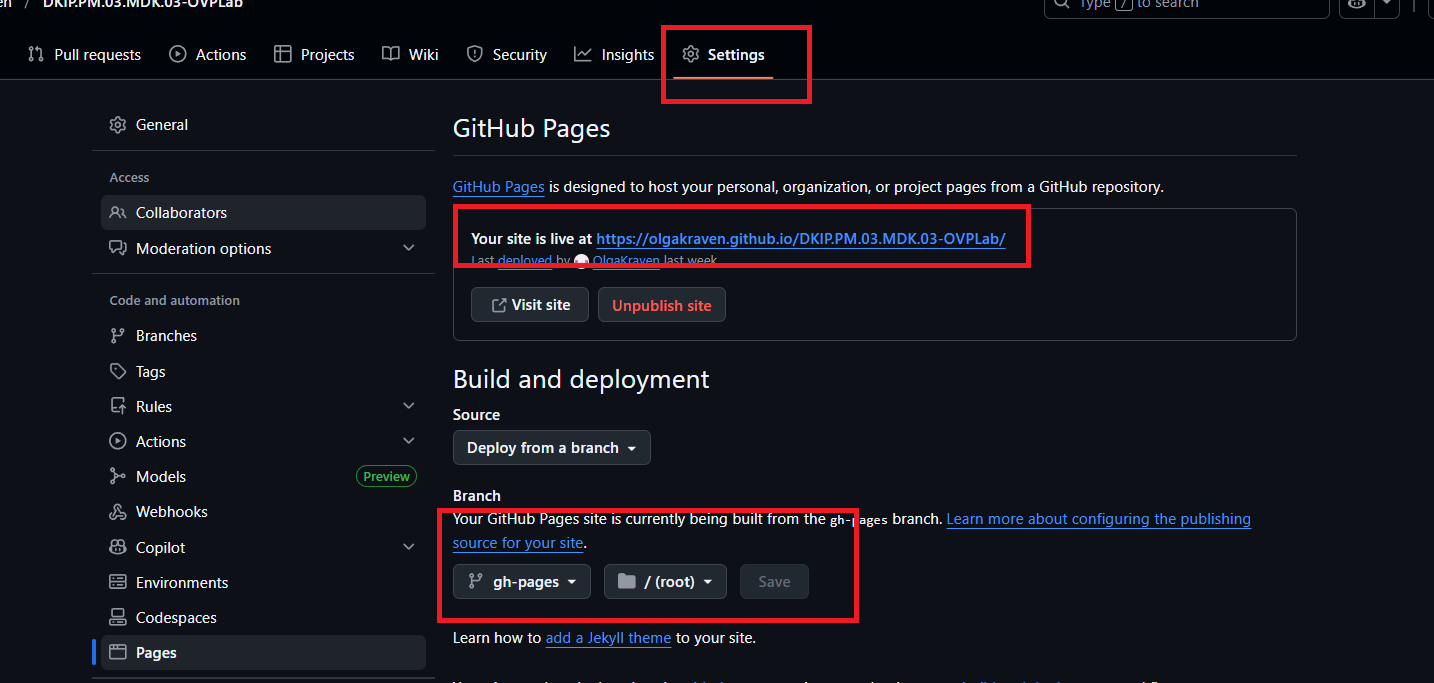Image resolution: width=1434 pixels, height=683 pixels.
Task: Click the folder icon on root selector
Action: pos(627,582)
